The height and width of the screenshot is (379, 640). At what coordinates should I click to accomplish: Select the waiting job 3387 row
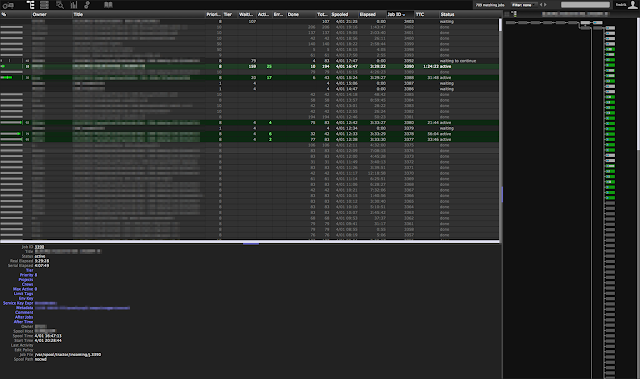point(249,83)
